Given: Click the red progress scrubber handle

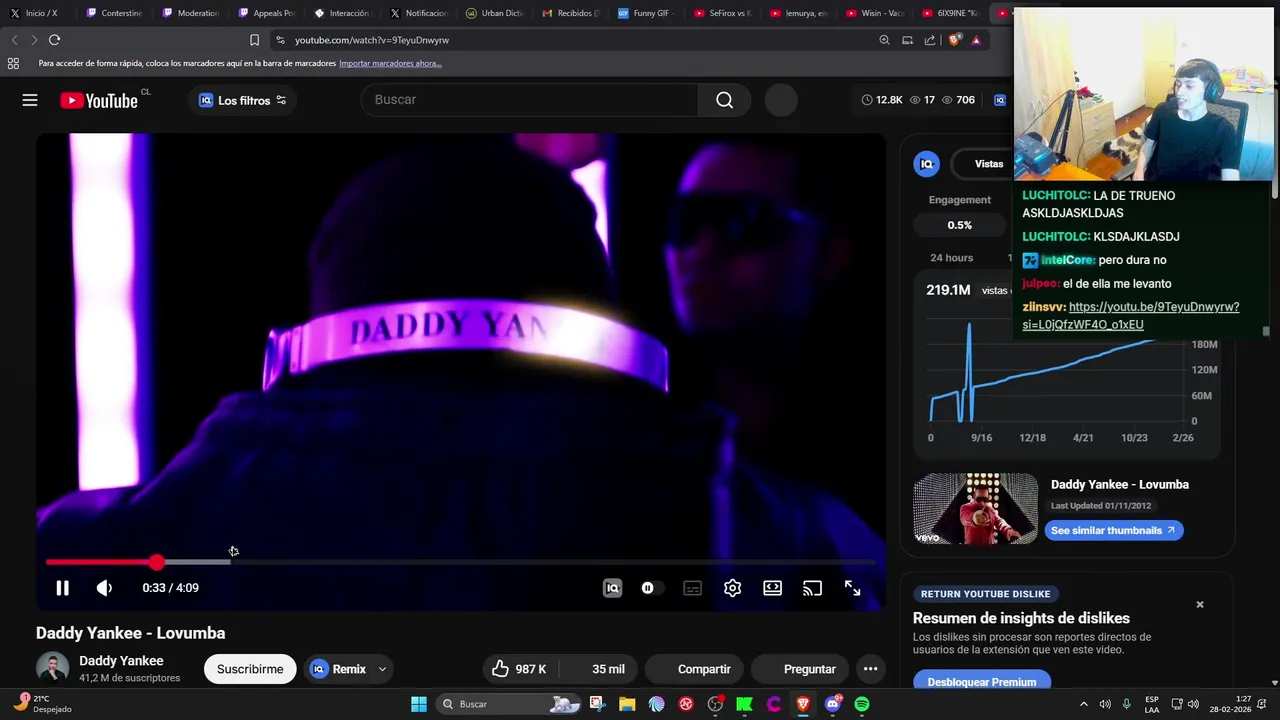Looking at the screenshot, I should [157, 562].
